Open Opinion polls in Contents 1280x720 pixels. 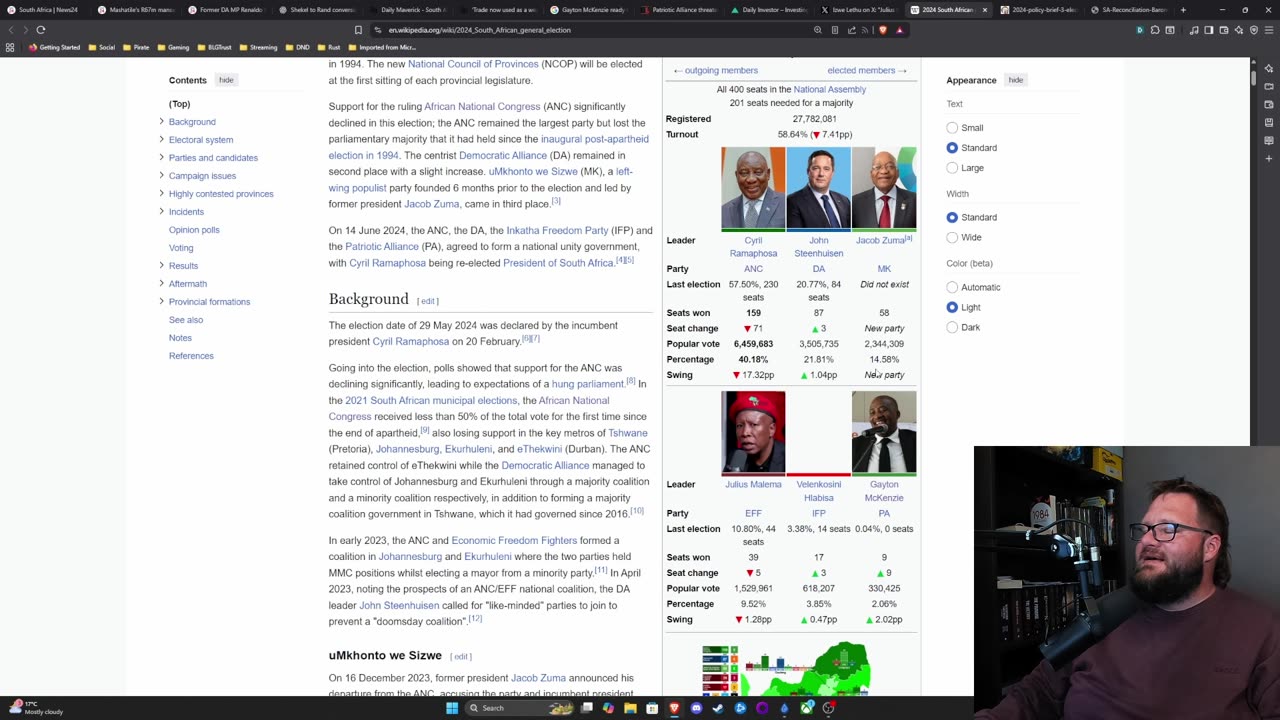click(194, 230)
